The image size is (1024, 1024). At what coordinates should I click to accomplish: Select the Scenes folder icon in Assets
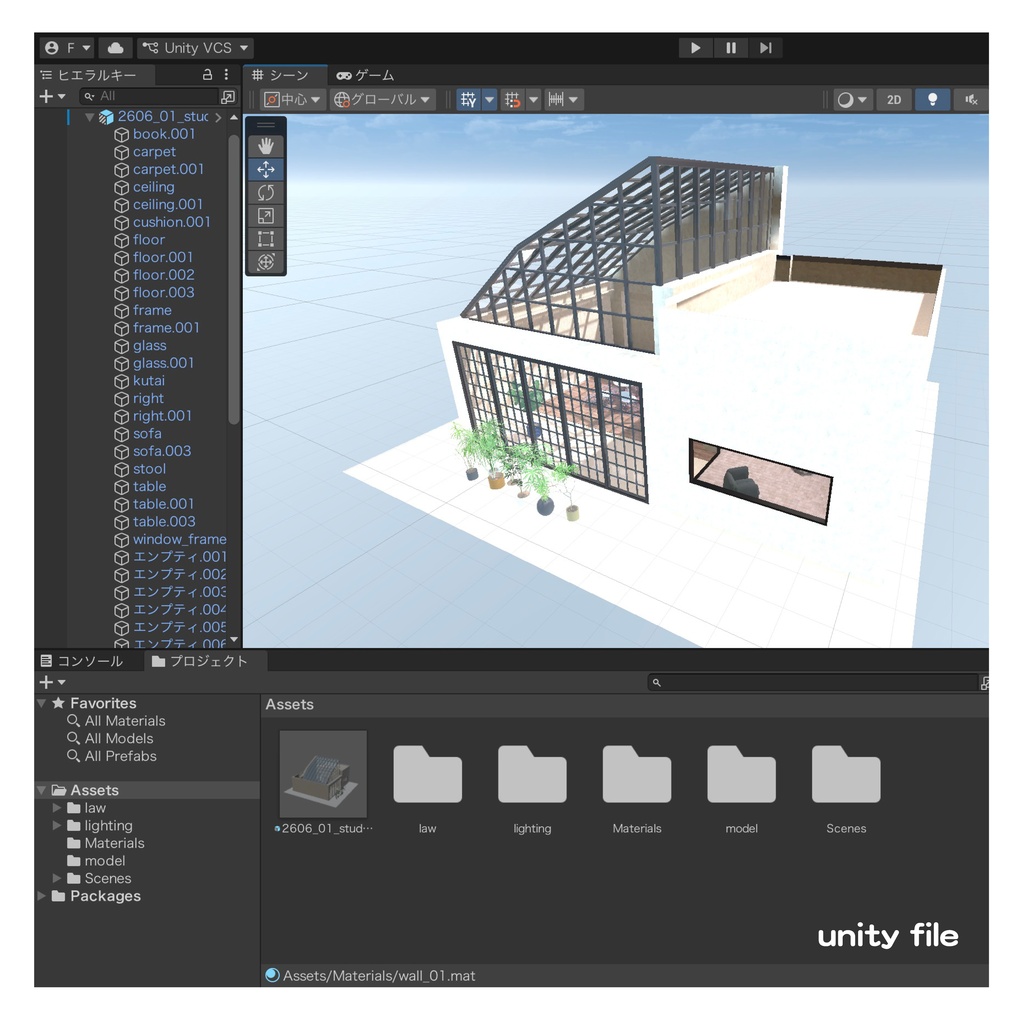[x=846, y=774]
